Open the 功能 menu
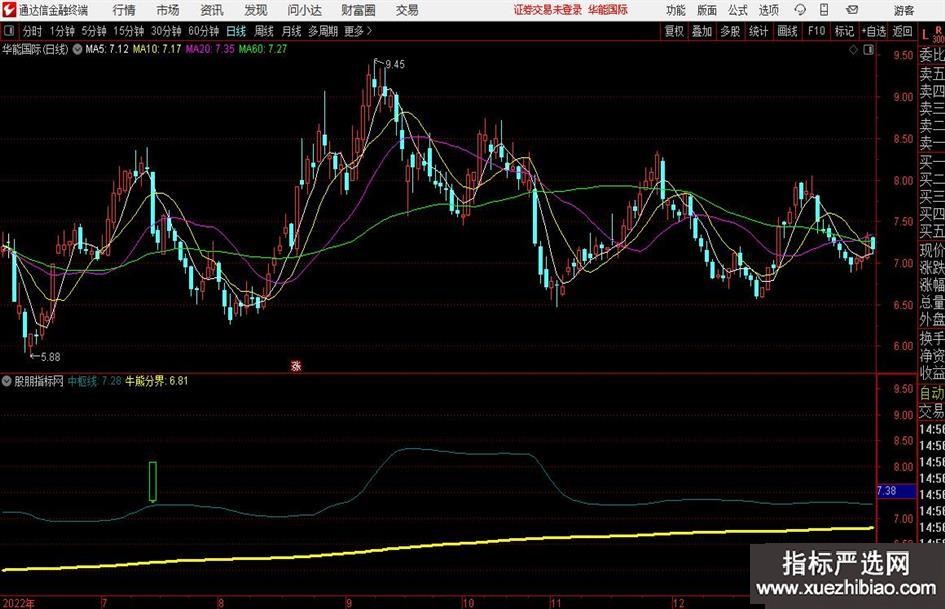945x609 pixels. point(676,10)
